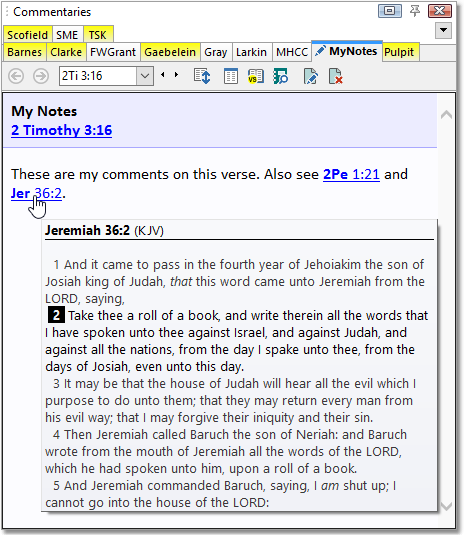Switch to the Larkin tab
This screenshot has width=464, height=537.
[x=251, y=52]
